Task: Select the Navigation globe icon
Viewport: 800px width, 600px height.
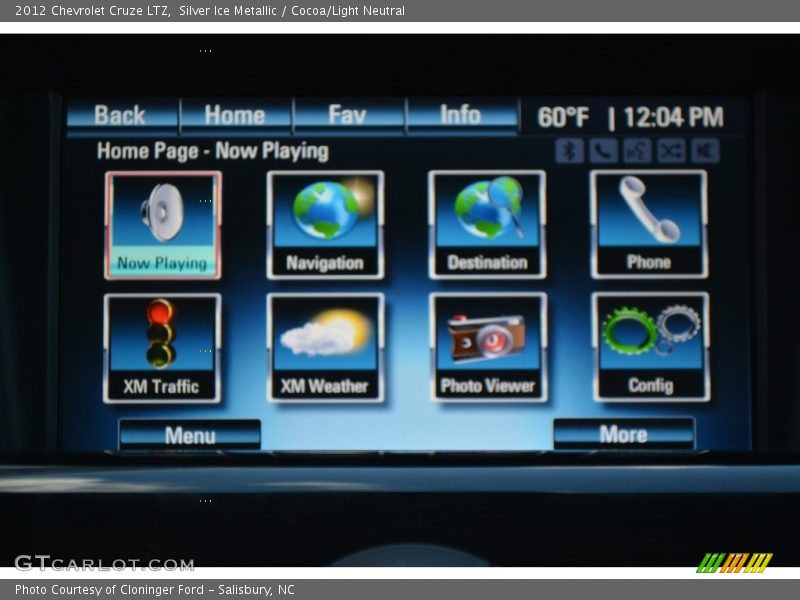Action: [x=325, y=222]
